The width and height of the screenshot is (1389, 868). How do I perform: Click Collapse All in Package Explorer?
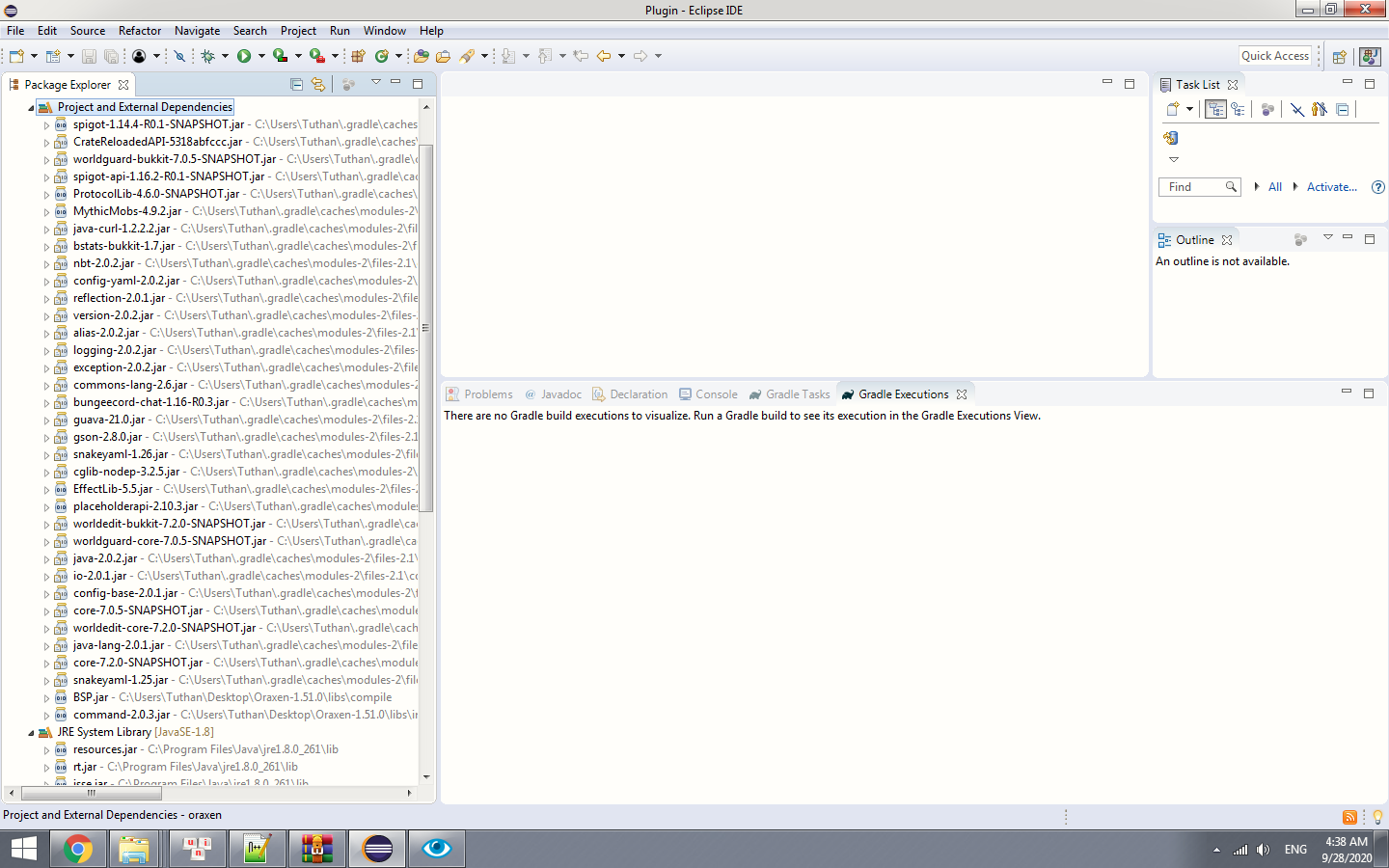pos(296,85)
